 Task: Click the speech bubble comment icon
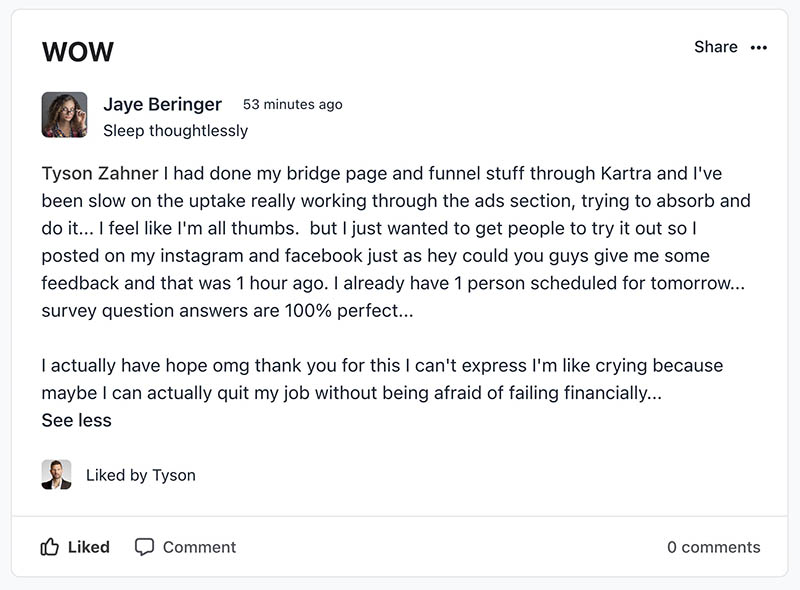tap(144, 547)
